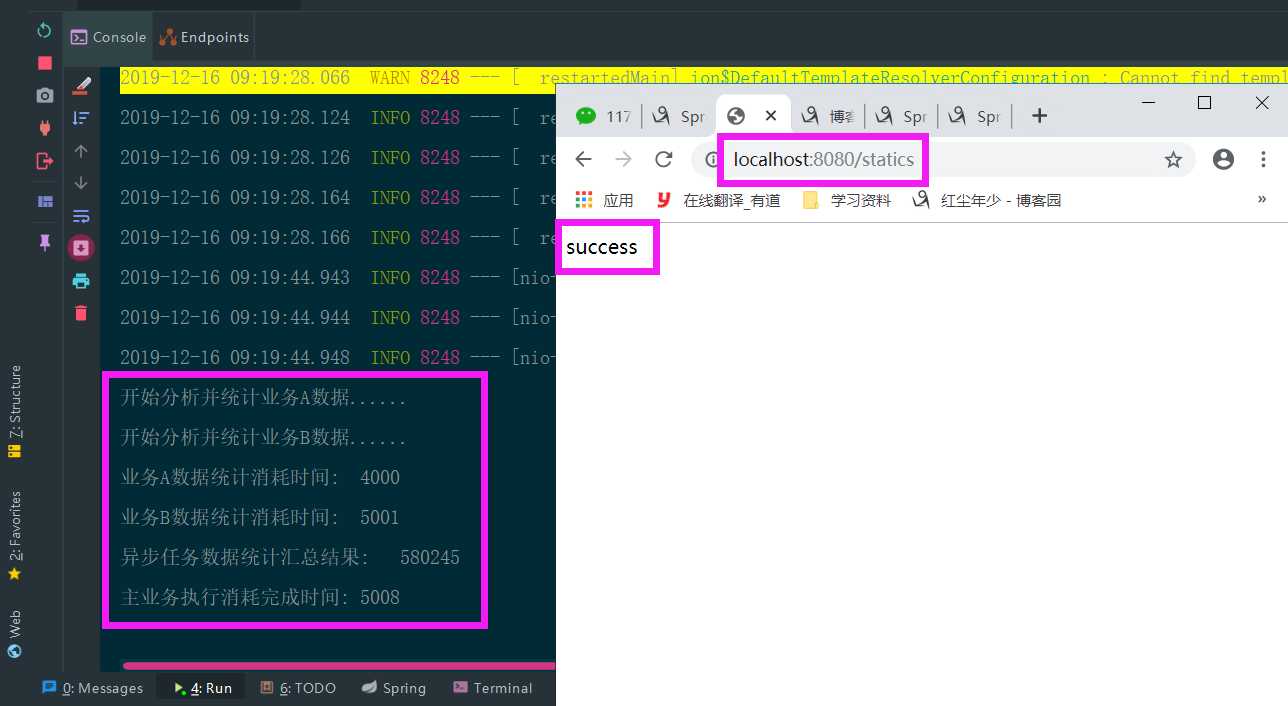The height and width of the screenshot is (706, 1288).
Task: Click the orange plug icon in run toolbar
Action: (x=44, y=127)
